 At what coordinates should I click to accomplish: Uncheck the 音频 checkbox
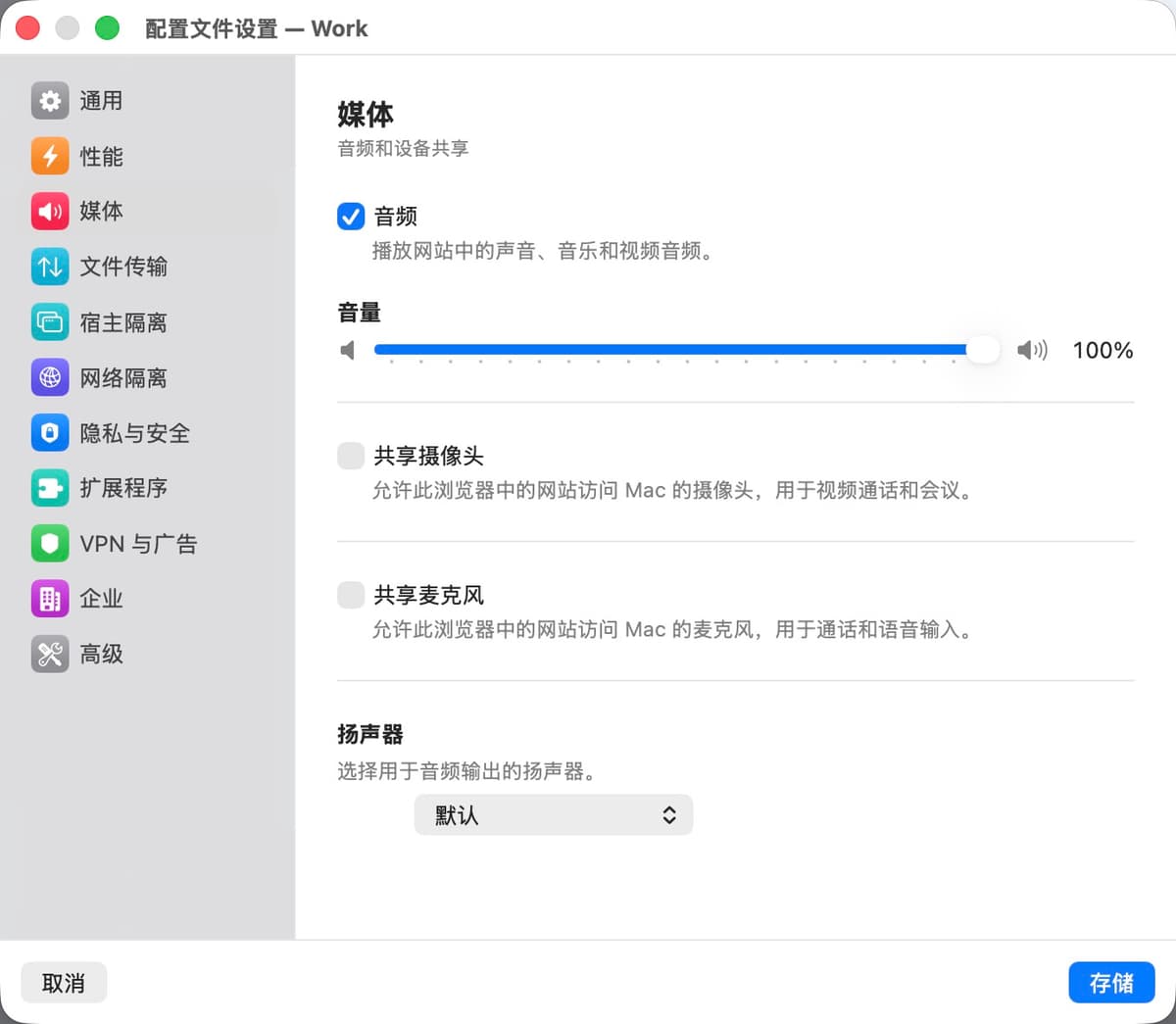351,216
